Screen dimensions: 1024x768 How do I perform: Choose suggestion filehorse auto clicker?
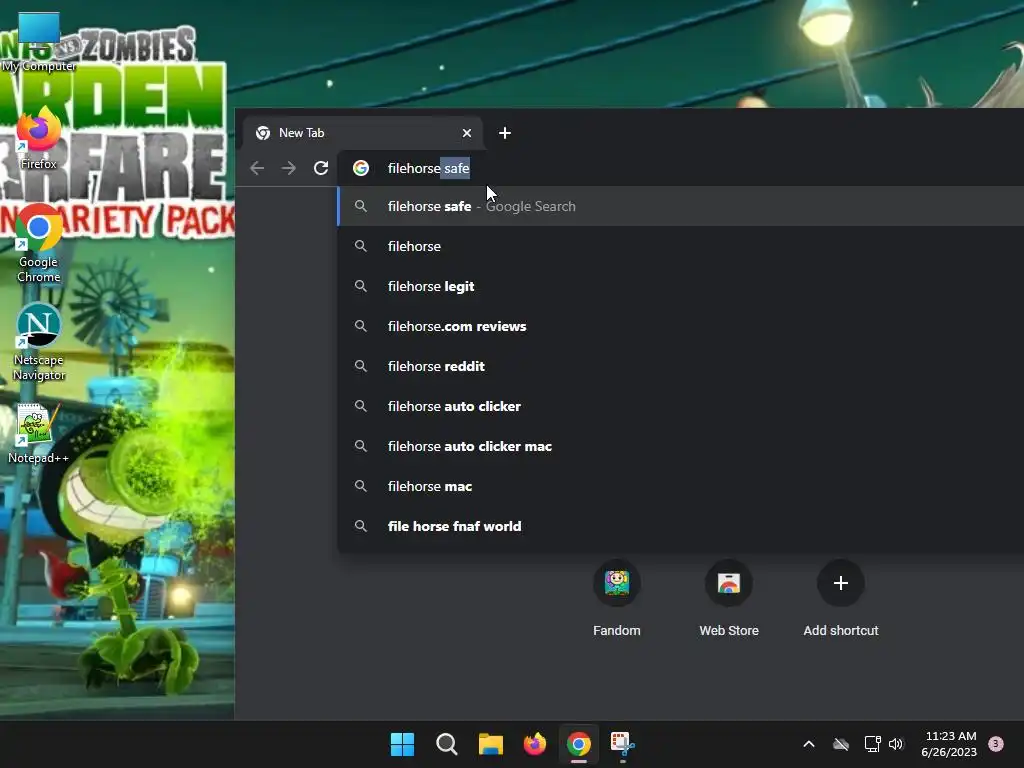point(680,406)
